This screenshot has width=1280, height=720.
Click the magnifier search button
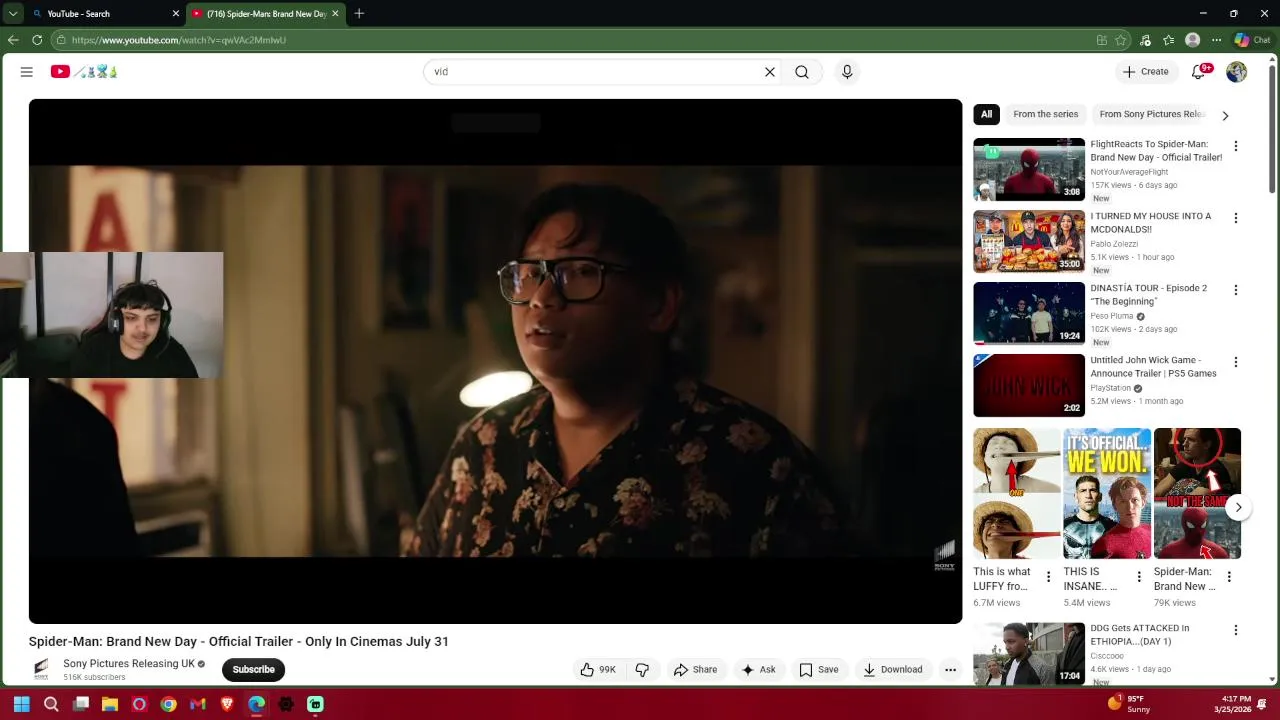click(802, 72)
